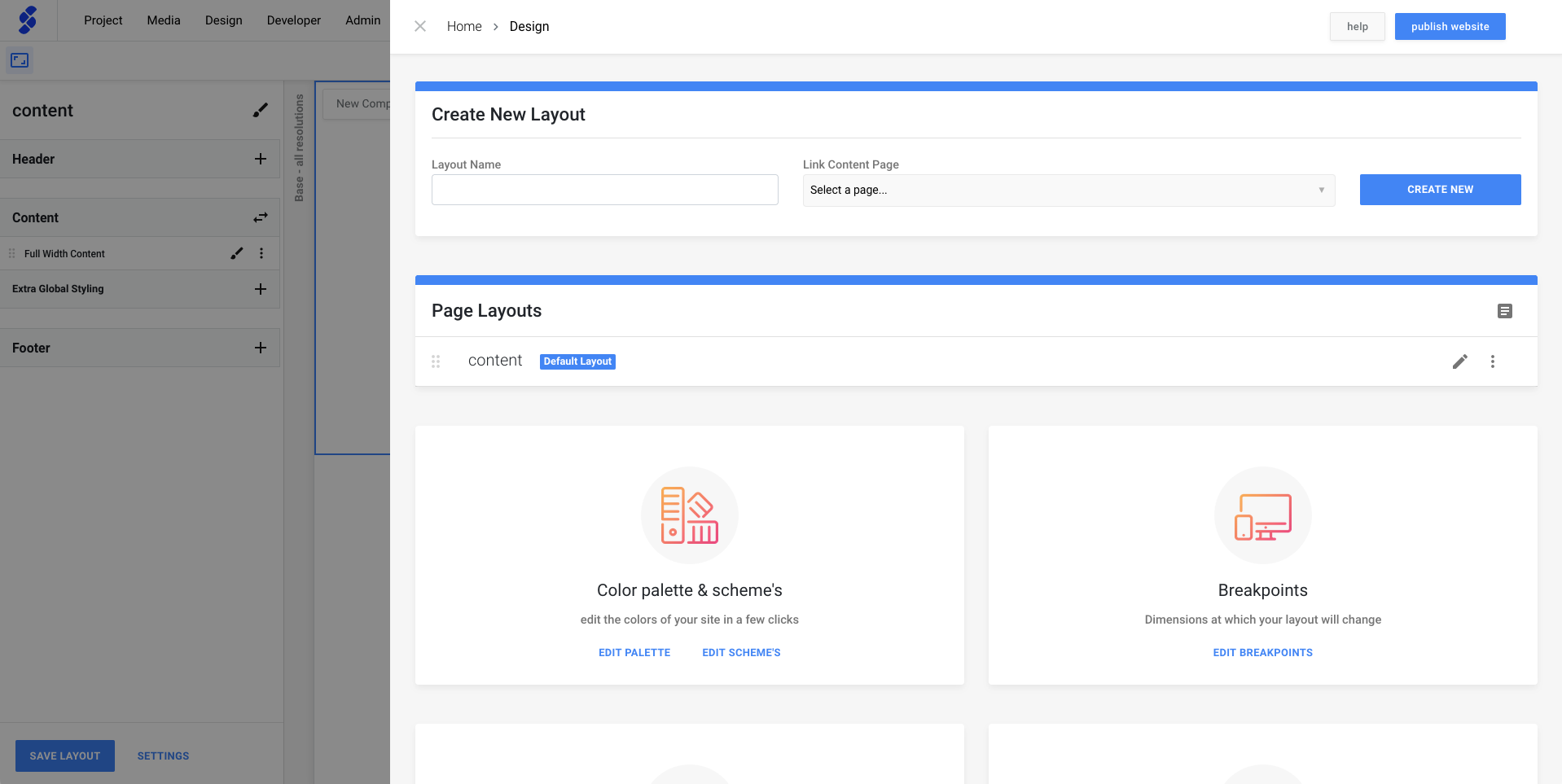Viewport: 1562px width, 784px height.
Task: Grab Full Width Content drag handle
Action: (x=11, y=253)
